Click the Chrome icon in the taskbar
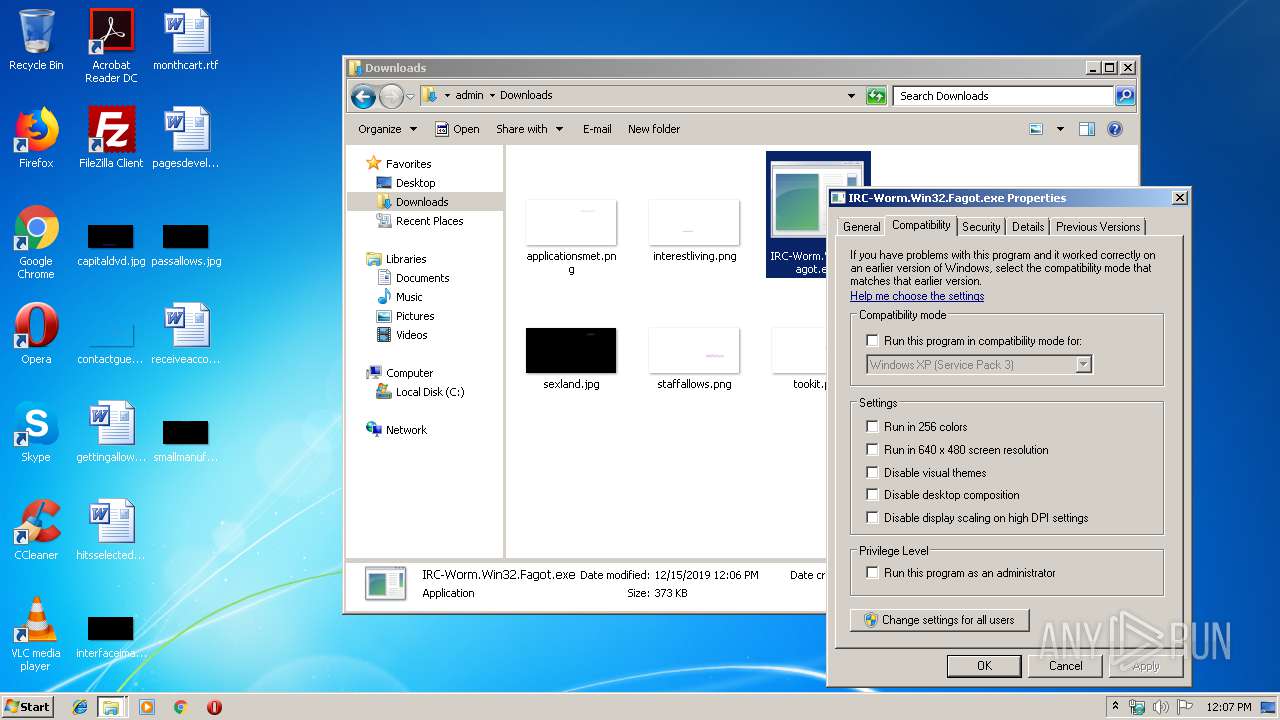 [180, 707]
